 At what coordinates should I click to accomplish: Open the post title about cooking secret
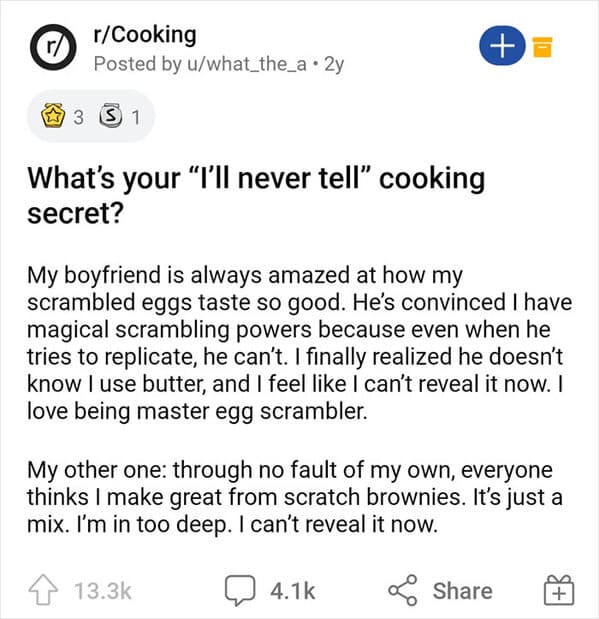[x=256, y=196]
